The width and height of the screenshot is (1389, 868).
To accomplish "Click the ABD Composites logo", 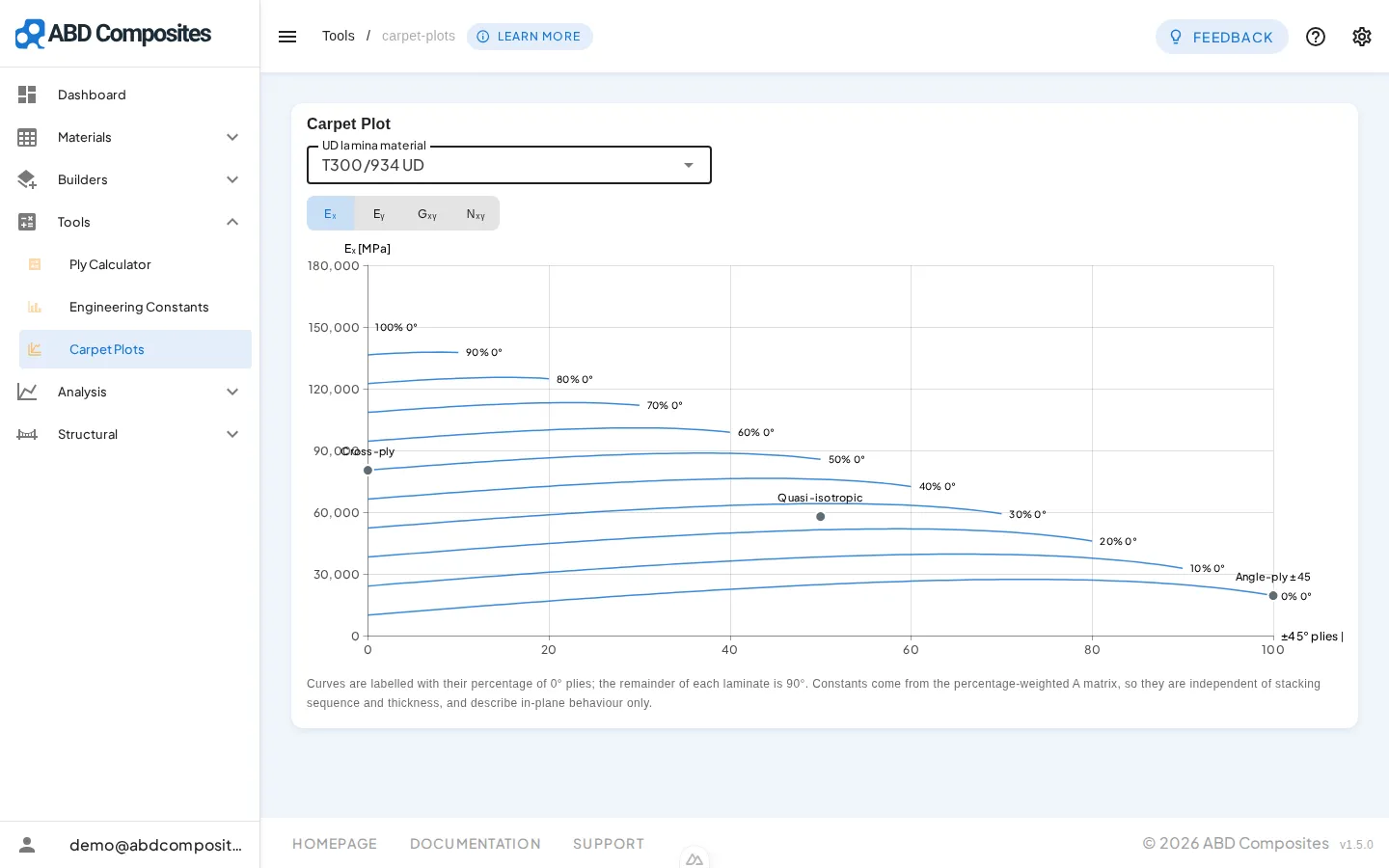I will 113,34.
